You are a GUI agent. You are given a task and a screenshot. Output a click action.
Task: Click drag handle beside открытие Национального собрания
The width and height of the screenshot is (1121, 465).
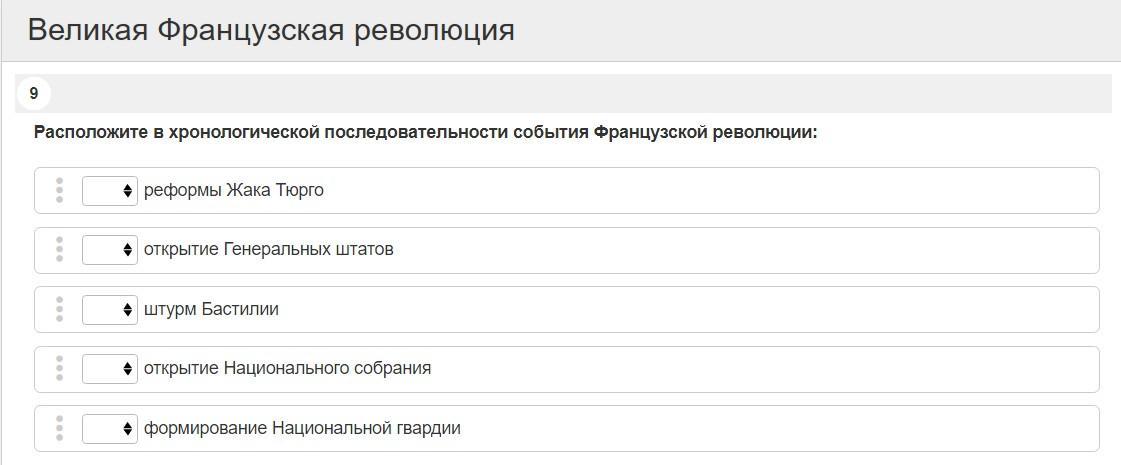pos(59,368)
